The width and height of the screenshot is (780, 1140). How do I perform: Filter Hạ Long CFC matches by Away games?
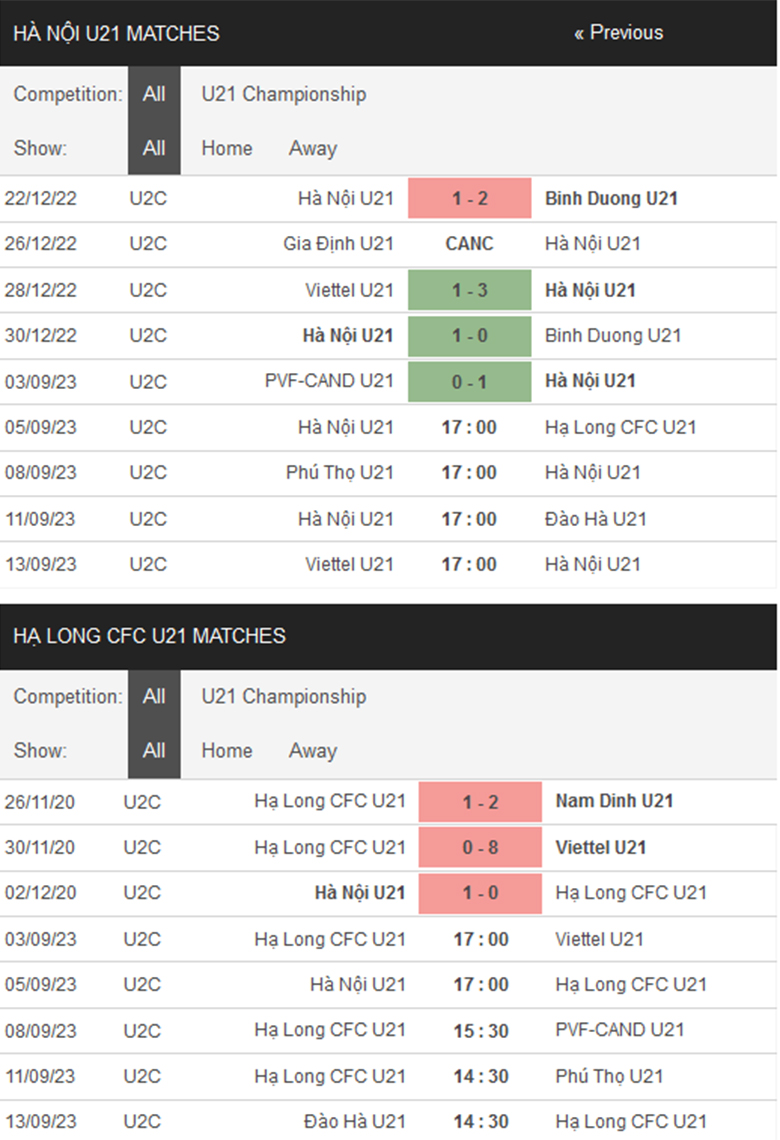312,750
